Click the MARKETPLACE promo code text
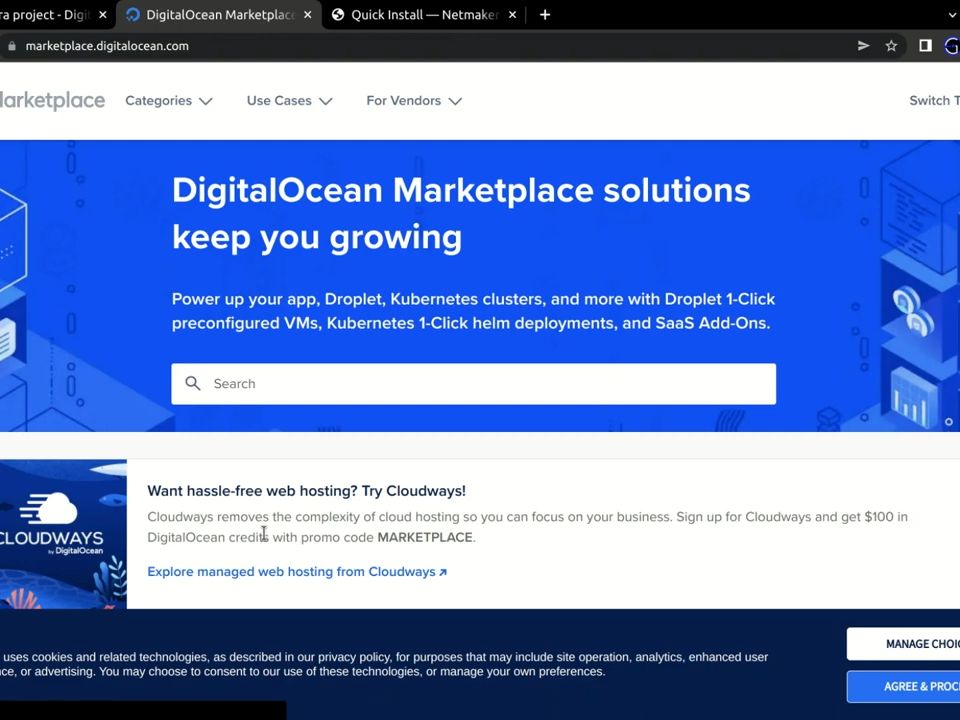 coord(425,538)
